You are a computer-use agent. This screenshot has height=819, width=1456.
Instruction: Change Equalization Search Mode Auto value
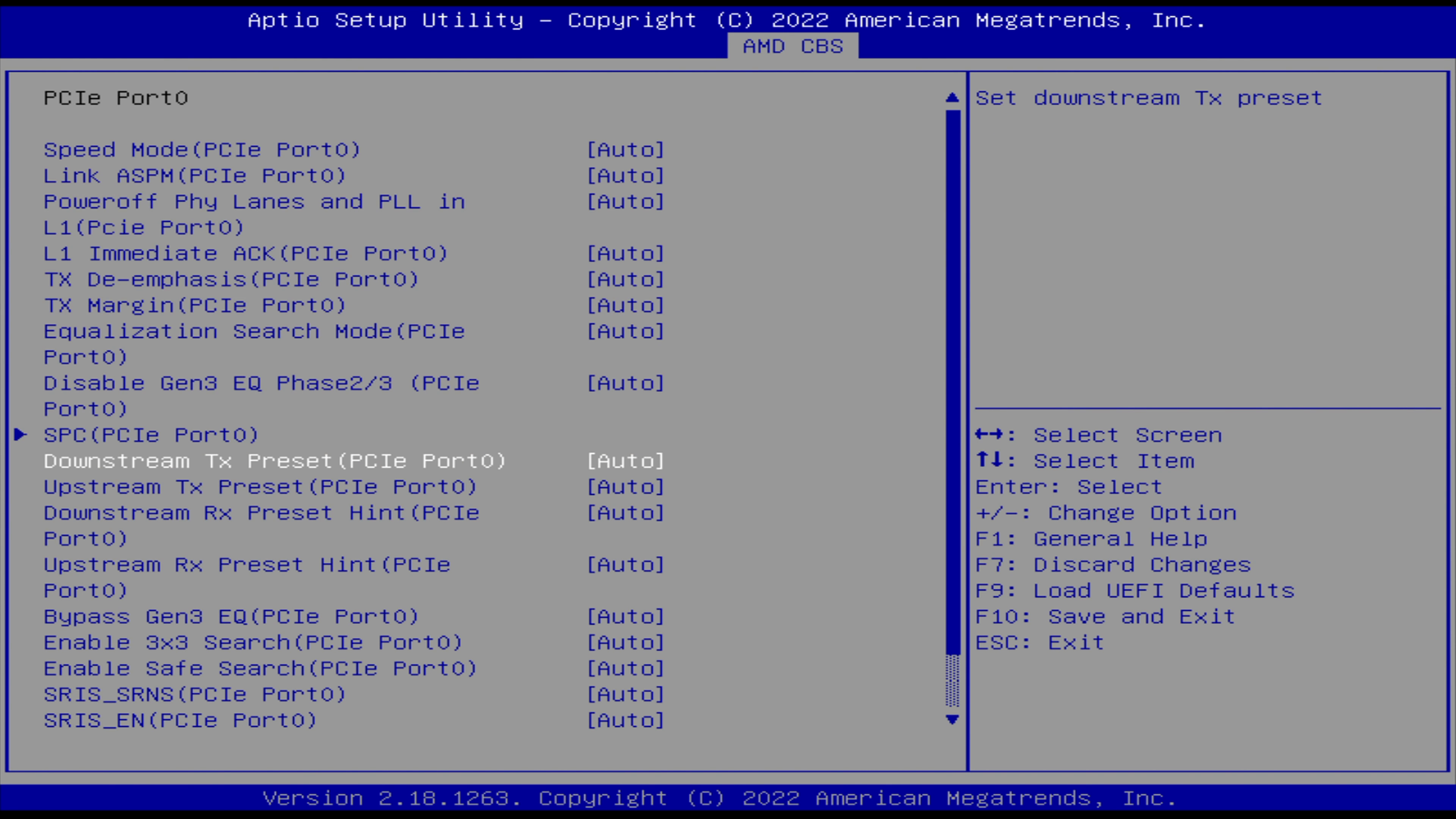coord(626,332)
